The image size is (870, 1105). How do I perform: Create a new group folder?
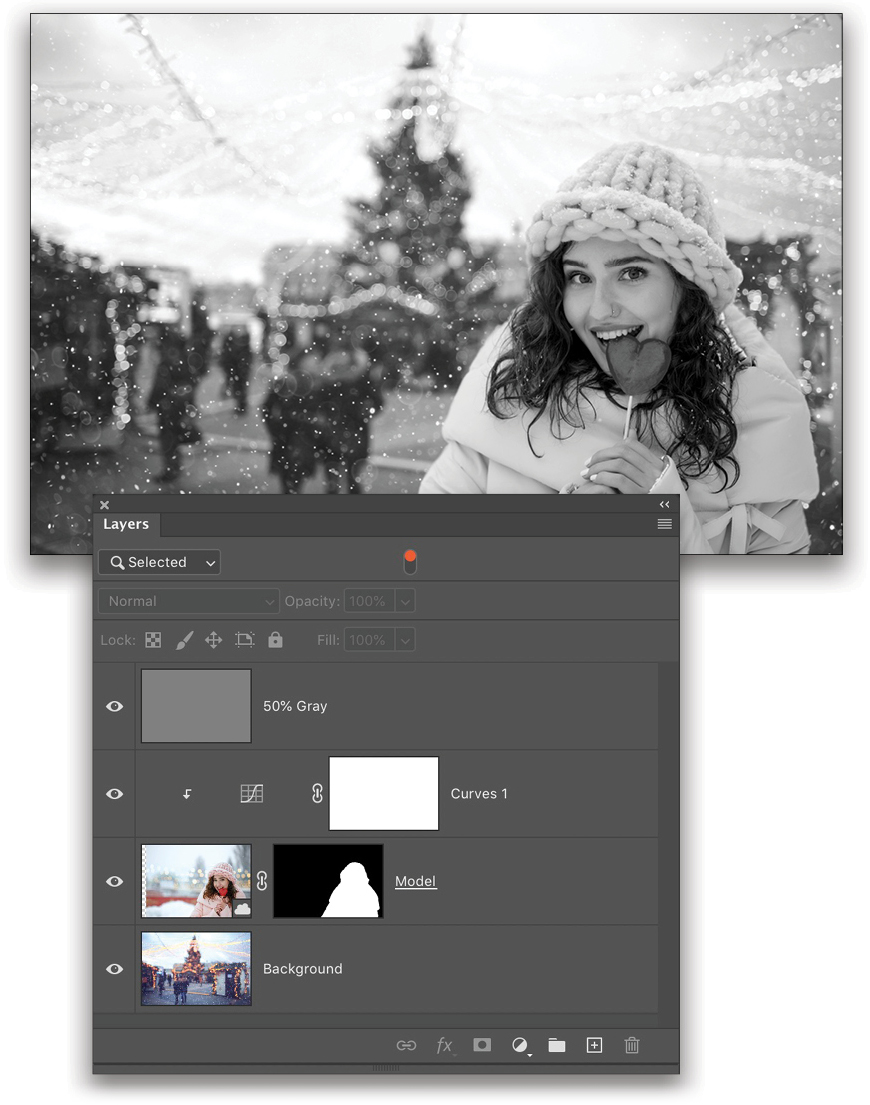(556, 1045)
